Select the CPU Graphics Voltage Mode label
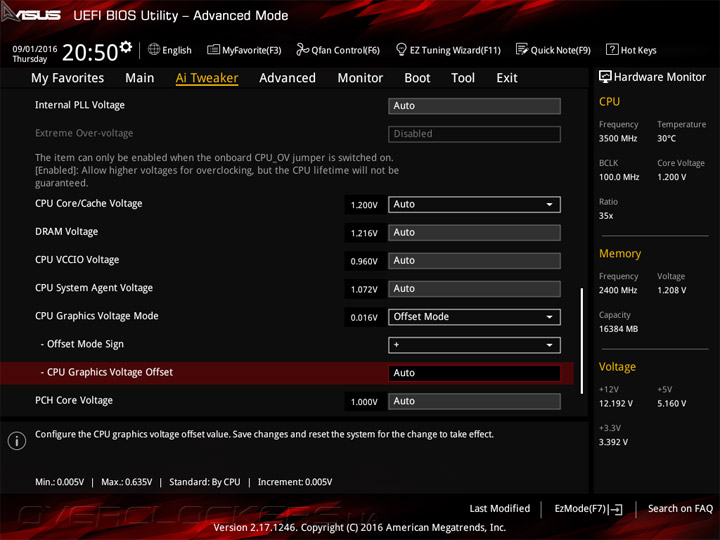720x540 pixels. coord(97,316)
